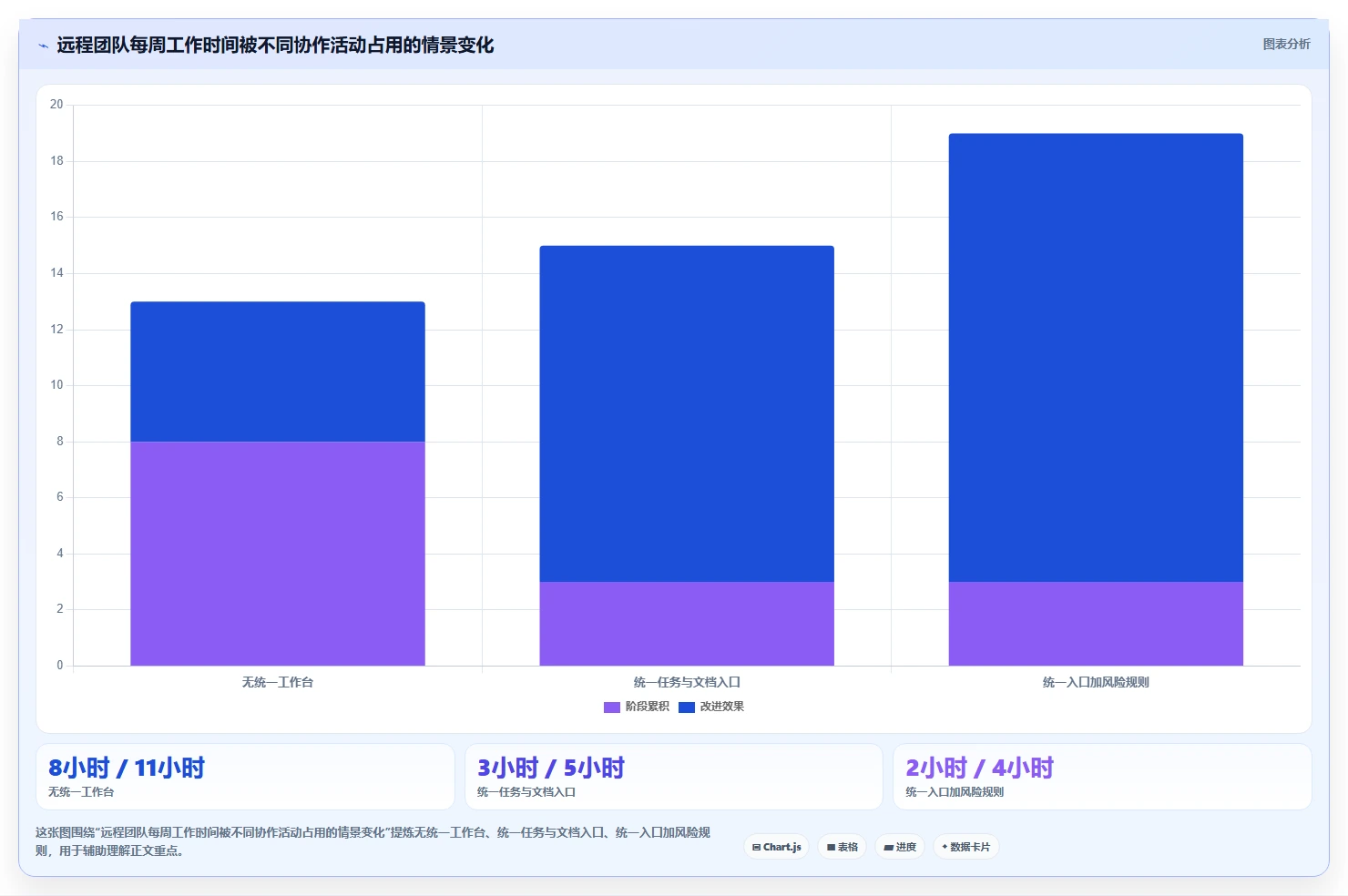Click purple 阶段累积 legend color box
Image resolution: width=1348 pixels, height=896 pixels.
tap(612, 707)
